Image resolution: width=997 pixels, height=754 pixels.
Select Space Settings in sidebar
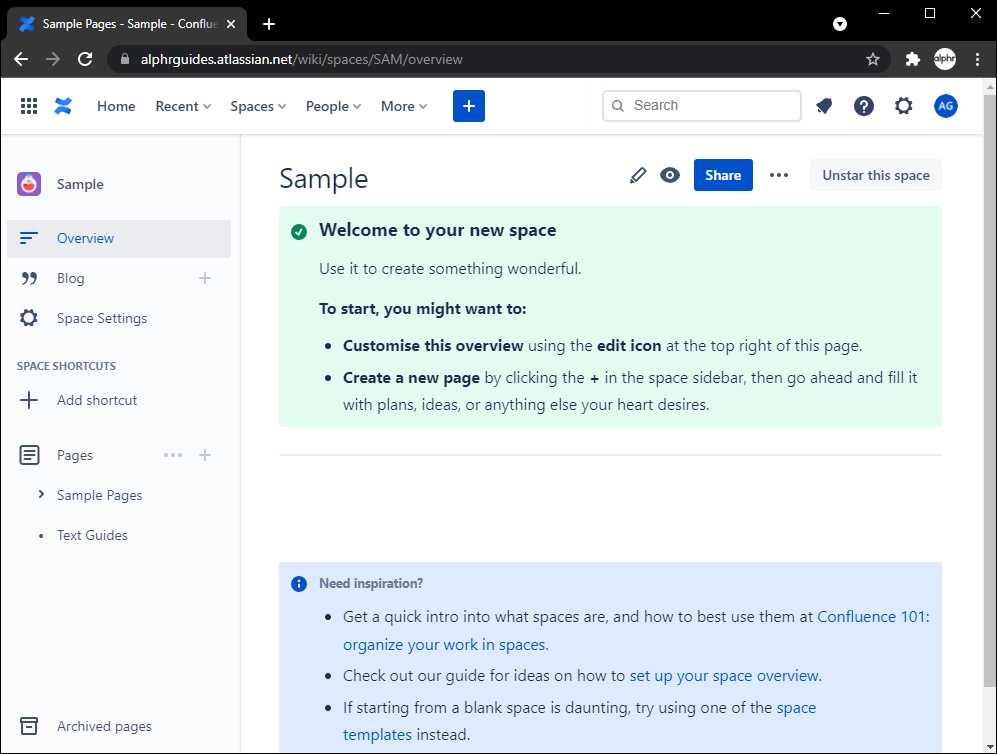[x=101, y=318]
